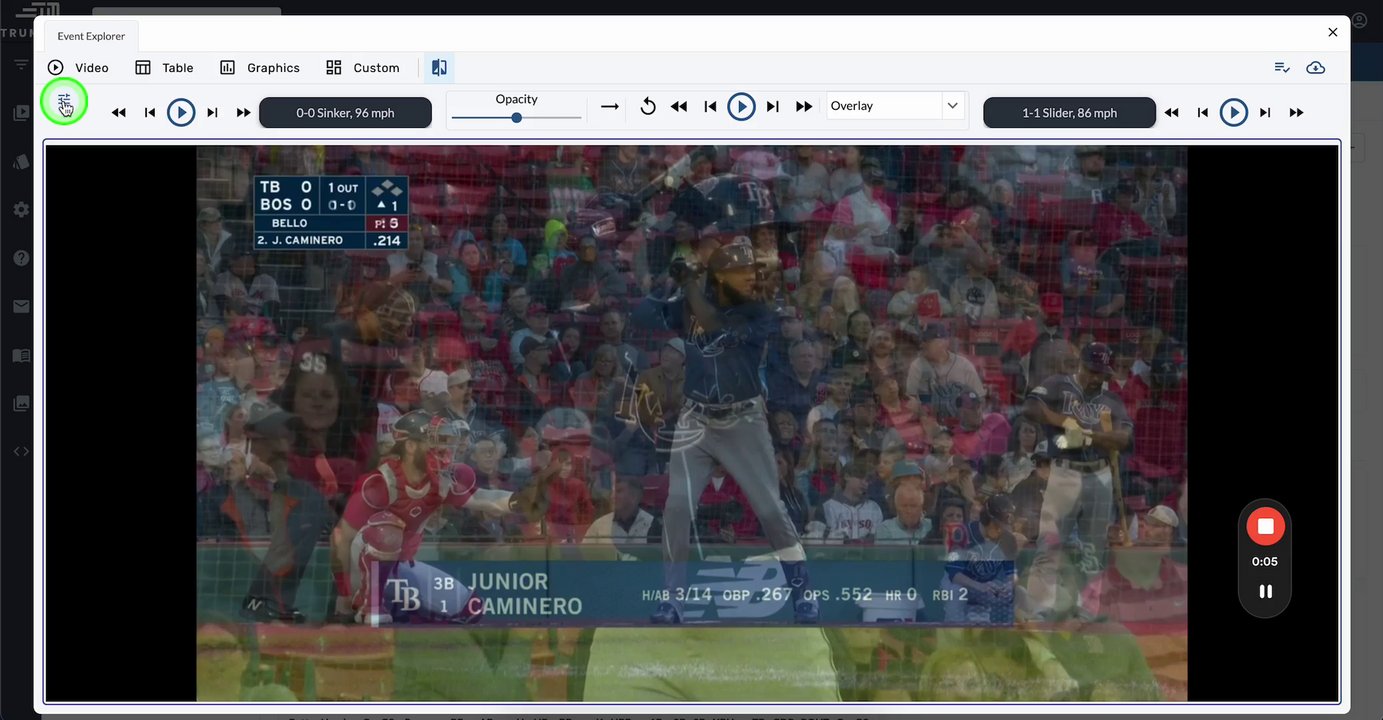Click the 1-1 Slider, 86 mph label
Viewport: 1383px width, 720px height.
(1069, 113)
